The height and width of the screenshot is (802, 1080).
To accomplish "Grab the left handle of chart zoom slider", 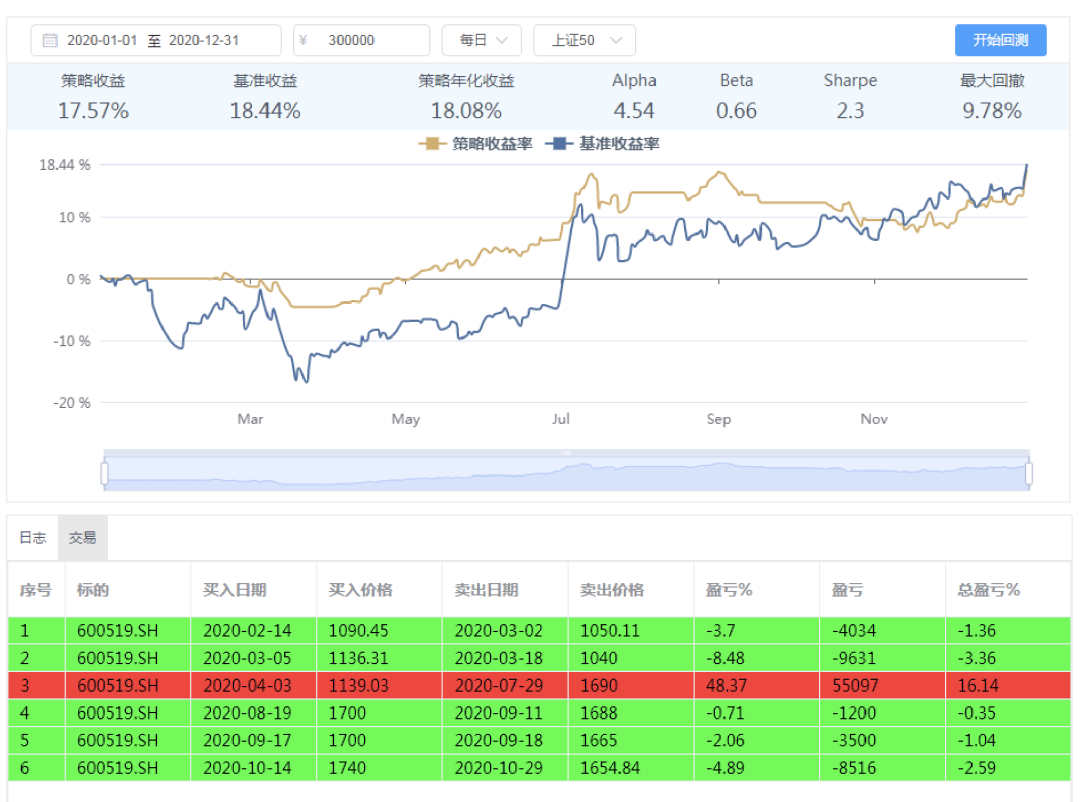I will point(105,473).
